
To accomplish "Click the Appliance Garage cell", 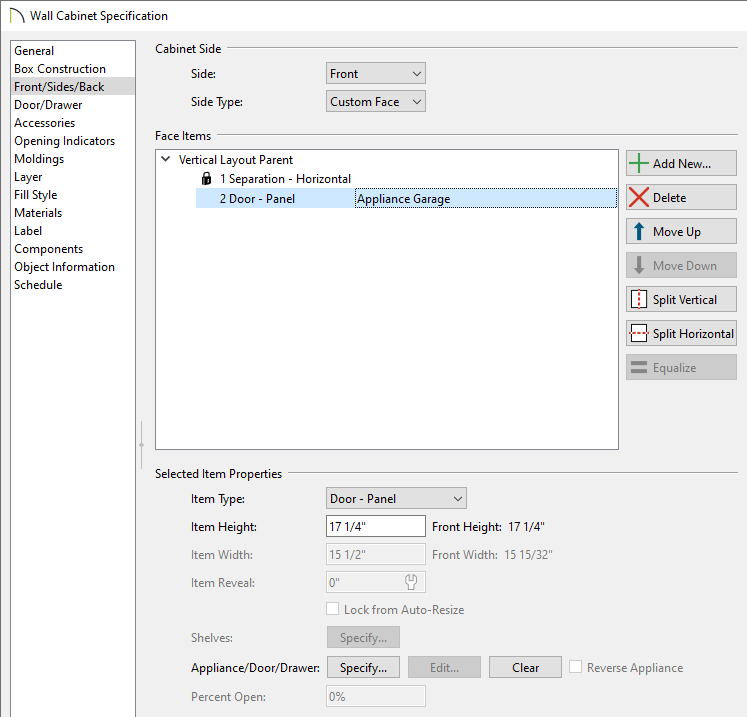I will [x=485, y=199].
